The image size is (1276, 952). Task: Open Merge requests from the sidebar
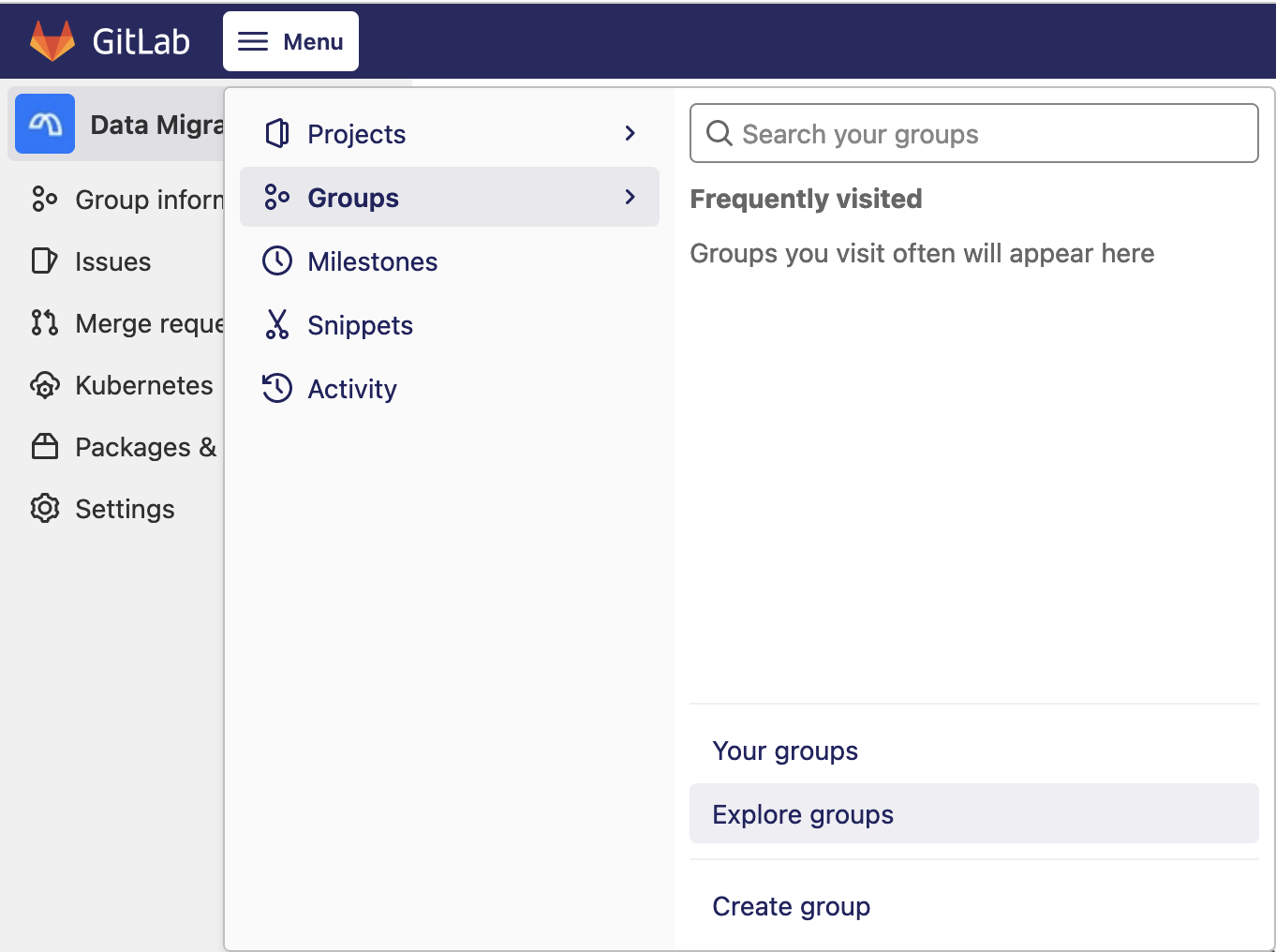(x=44, y=323)
